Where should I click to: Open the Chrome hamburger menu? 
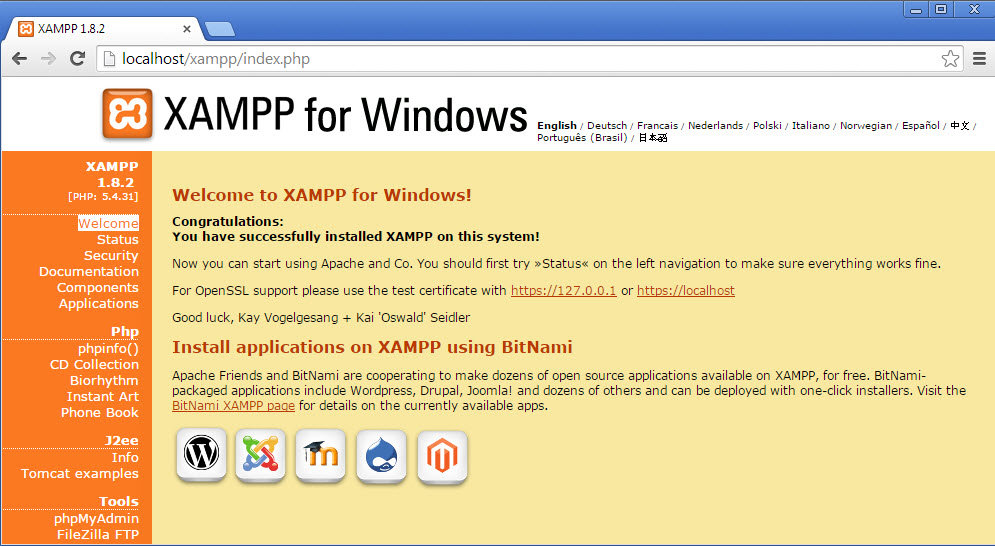979,59
